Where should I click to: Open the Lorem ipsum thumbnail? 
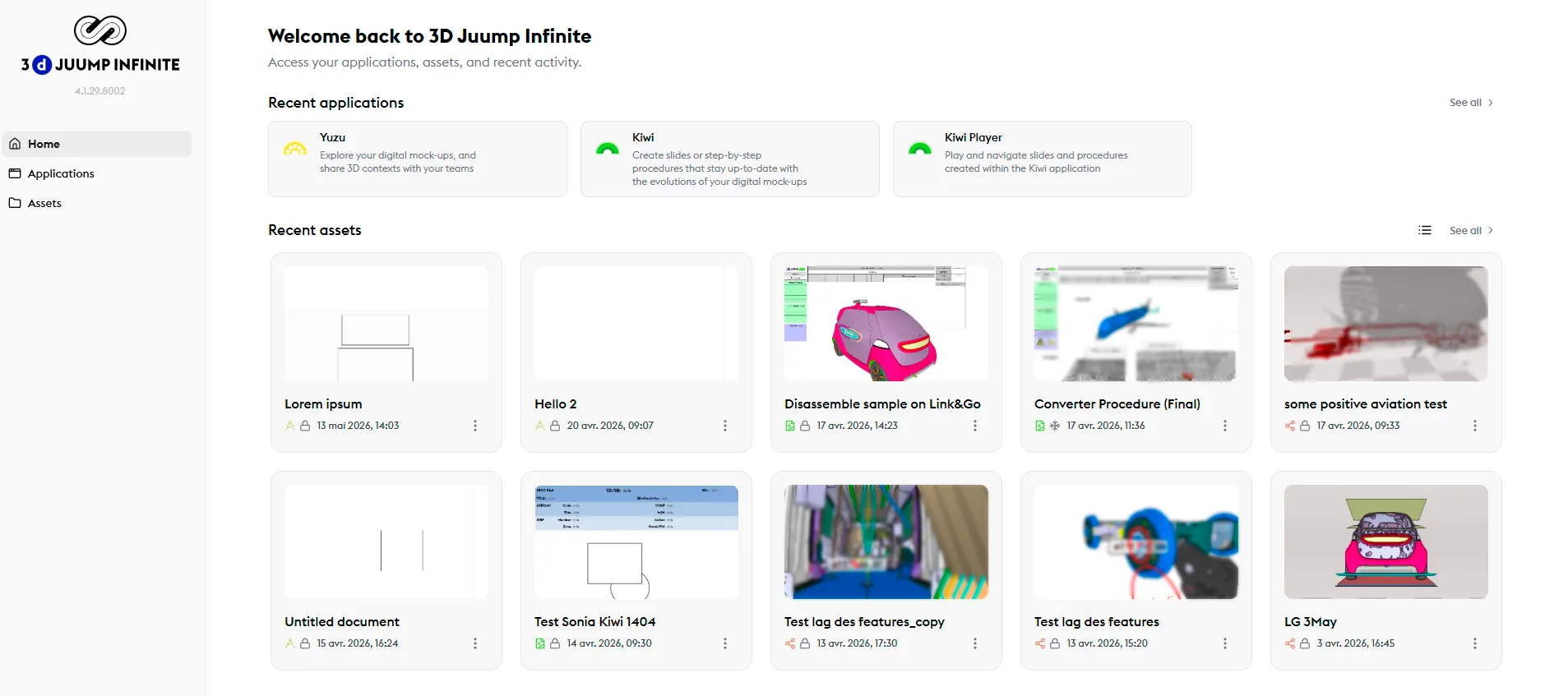pos(386,324)
